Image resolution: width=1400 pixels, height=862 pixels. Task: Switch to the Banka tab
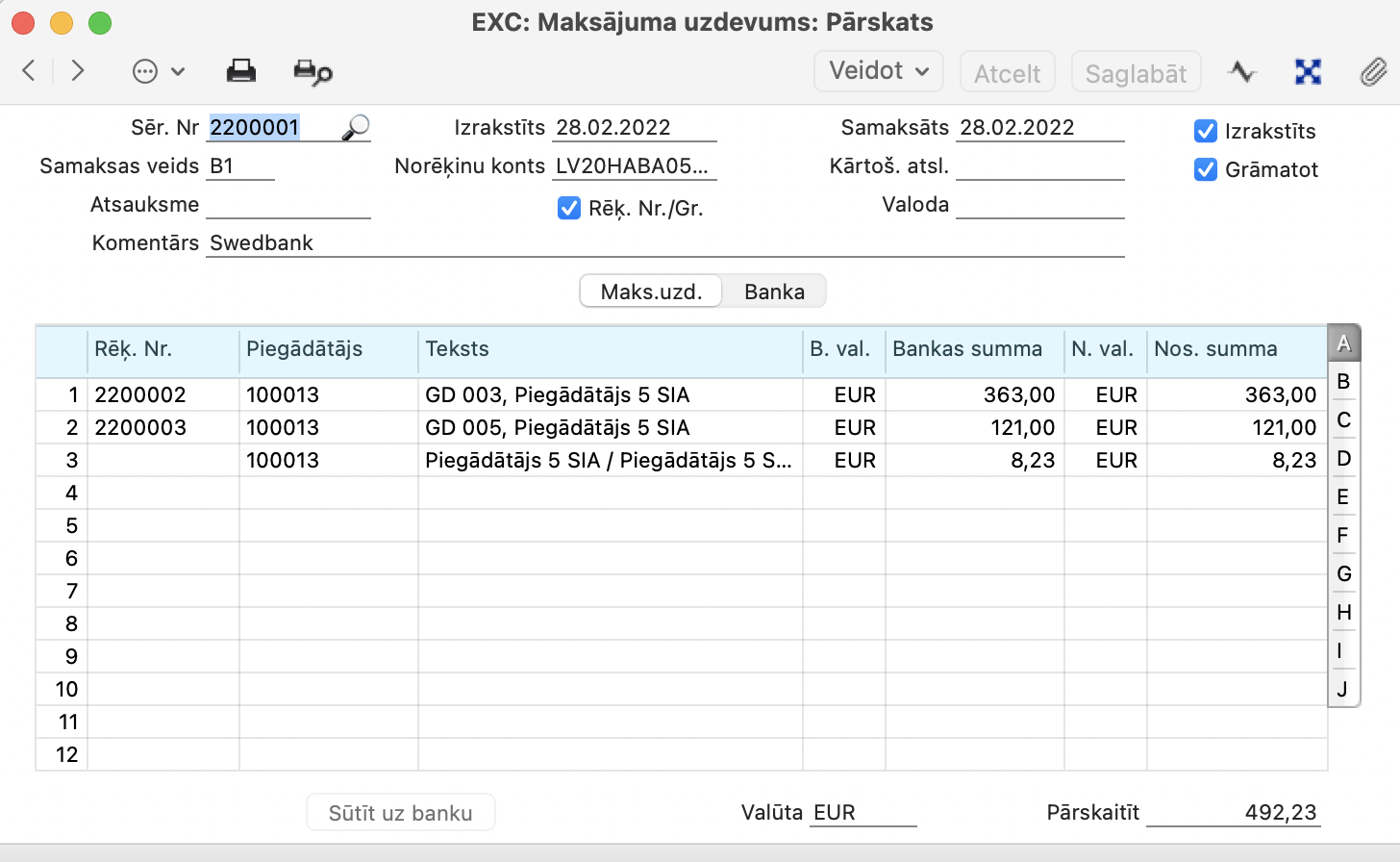(x=774, y=292)
